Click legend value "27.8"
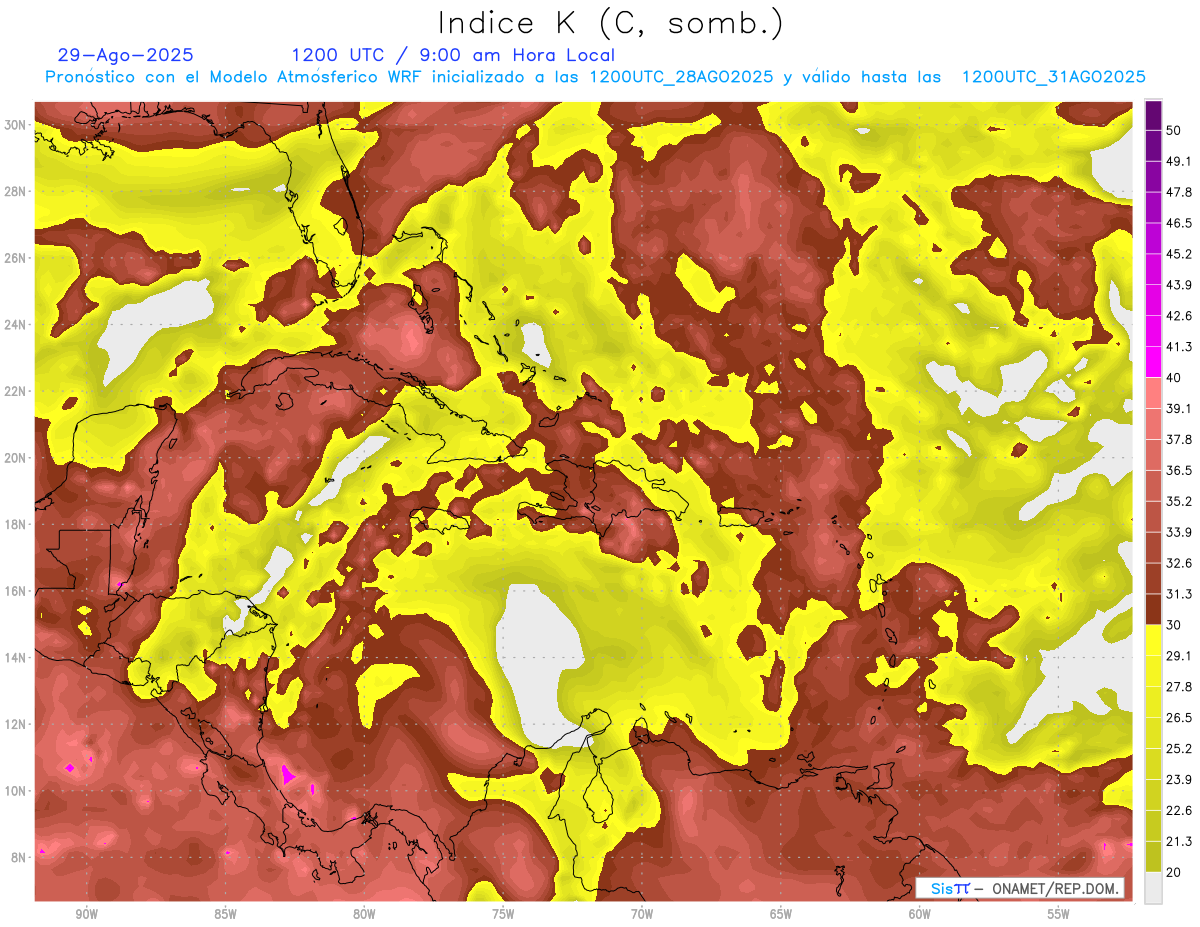The height and width of the screenshot is (927, 1200). (x=1179, y=687)
